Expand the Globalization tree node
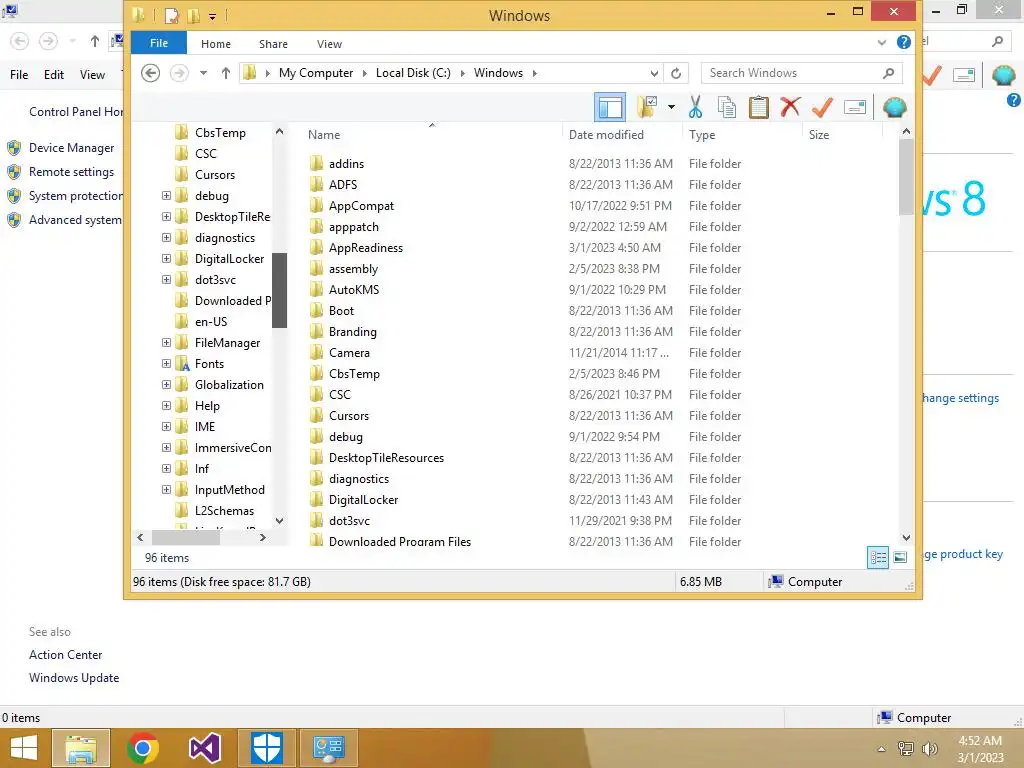 pos(166,384)
